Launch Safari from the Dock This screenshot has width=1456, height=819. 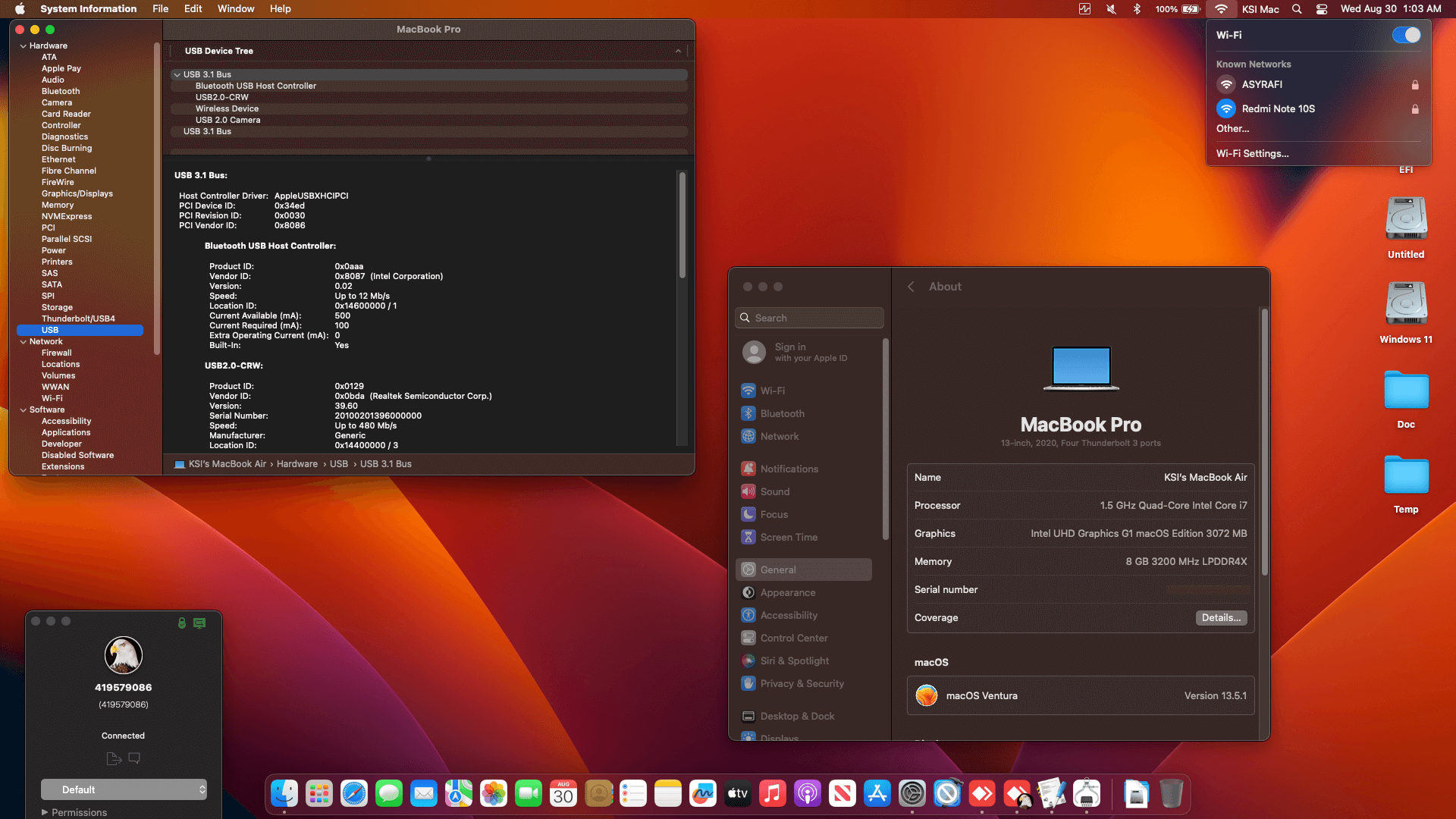(x=354, y=794)
